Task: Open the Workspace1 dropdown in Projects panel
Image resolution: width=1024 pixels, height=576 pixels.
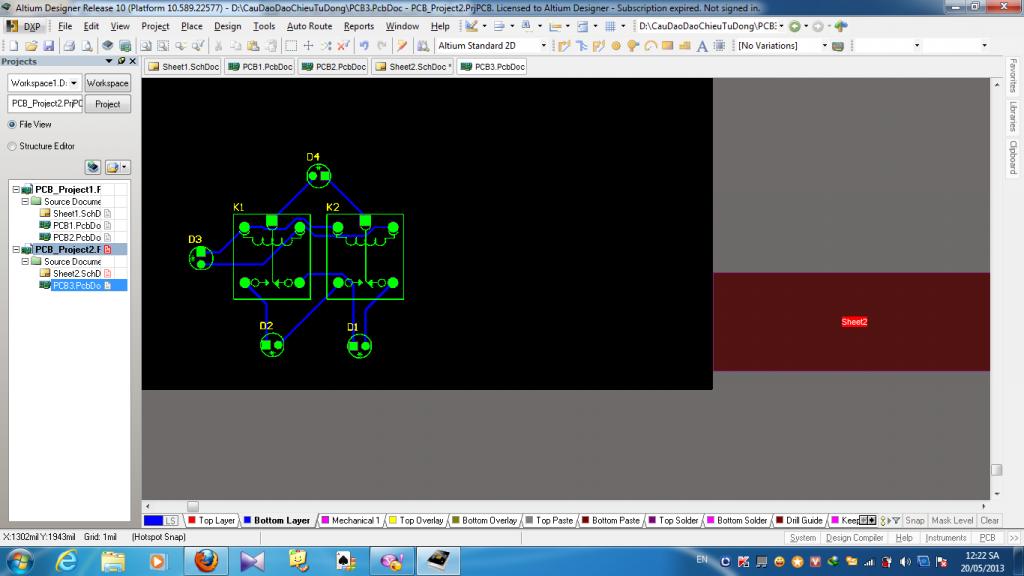Action: [74, 83]
